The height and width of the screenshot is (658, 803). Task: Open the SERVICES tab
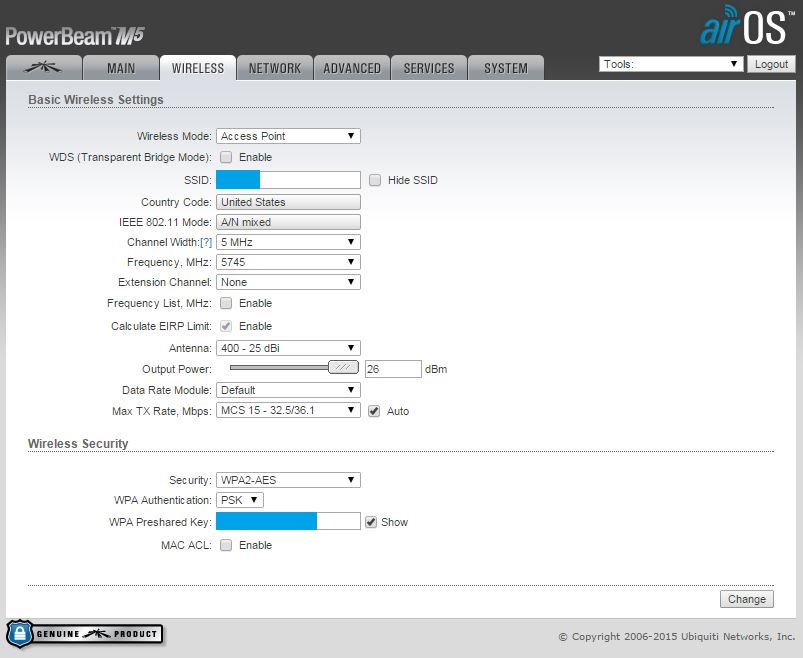point(429,68)
